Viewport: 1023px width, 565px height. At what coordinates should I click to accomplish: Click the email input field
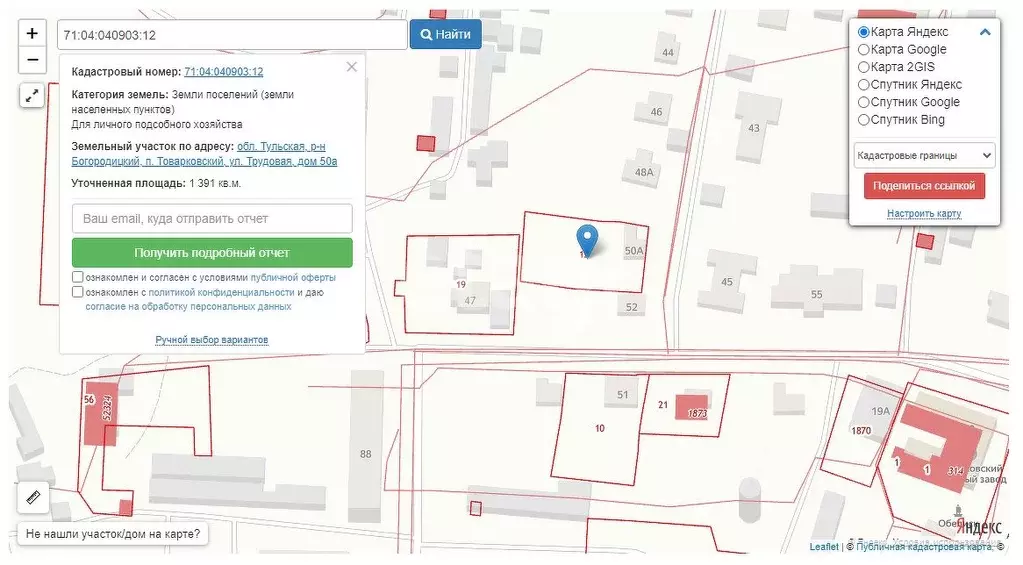[x=212, y=218]
